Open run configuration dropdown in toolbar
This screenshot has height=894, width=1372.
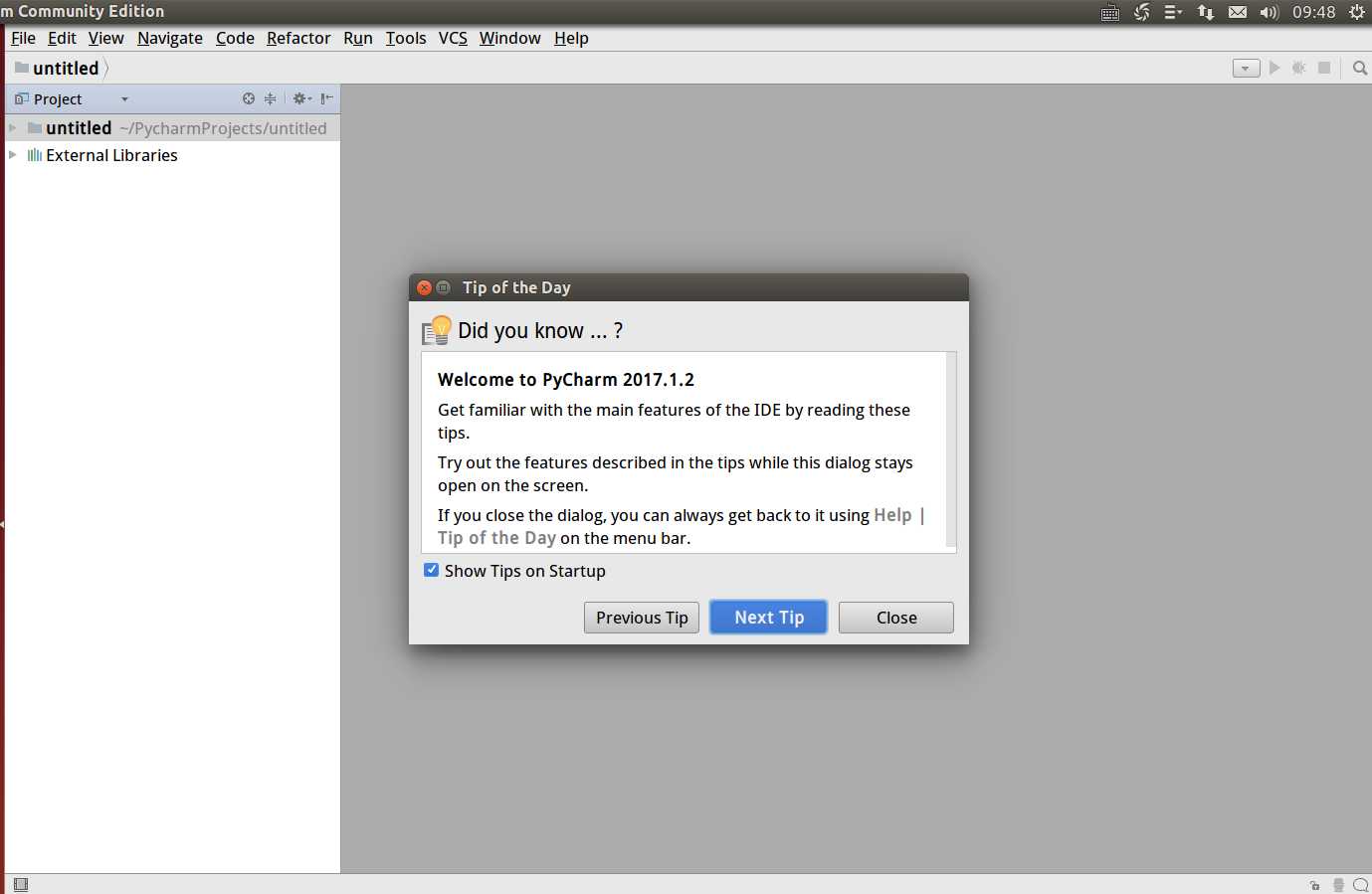tap(1246, 68)
